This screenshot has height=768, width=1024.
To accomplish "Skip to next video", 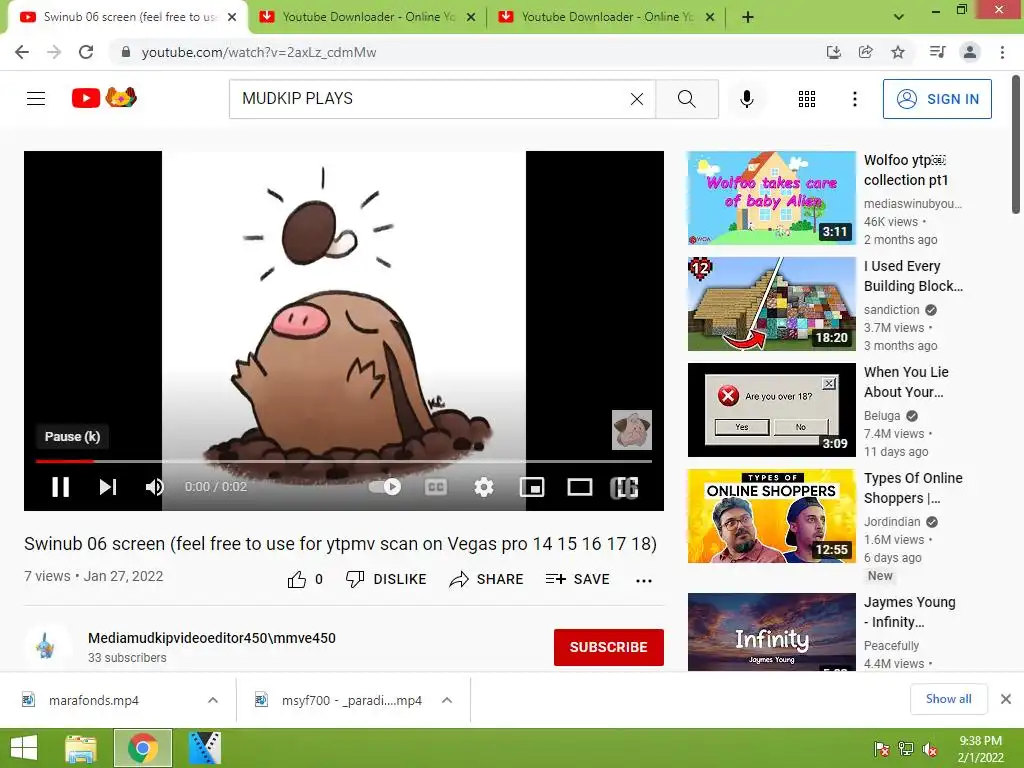I will 108,487.
